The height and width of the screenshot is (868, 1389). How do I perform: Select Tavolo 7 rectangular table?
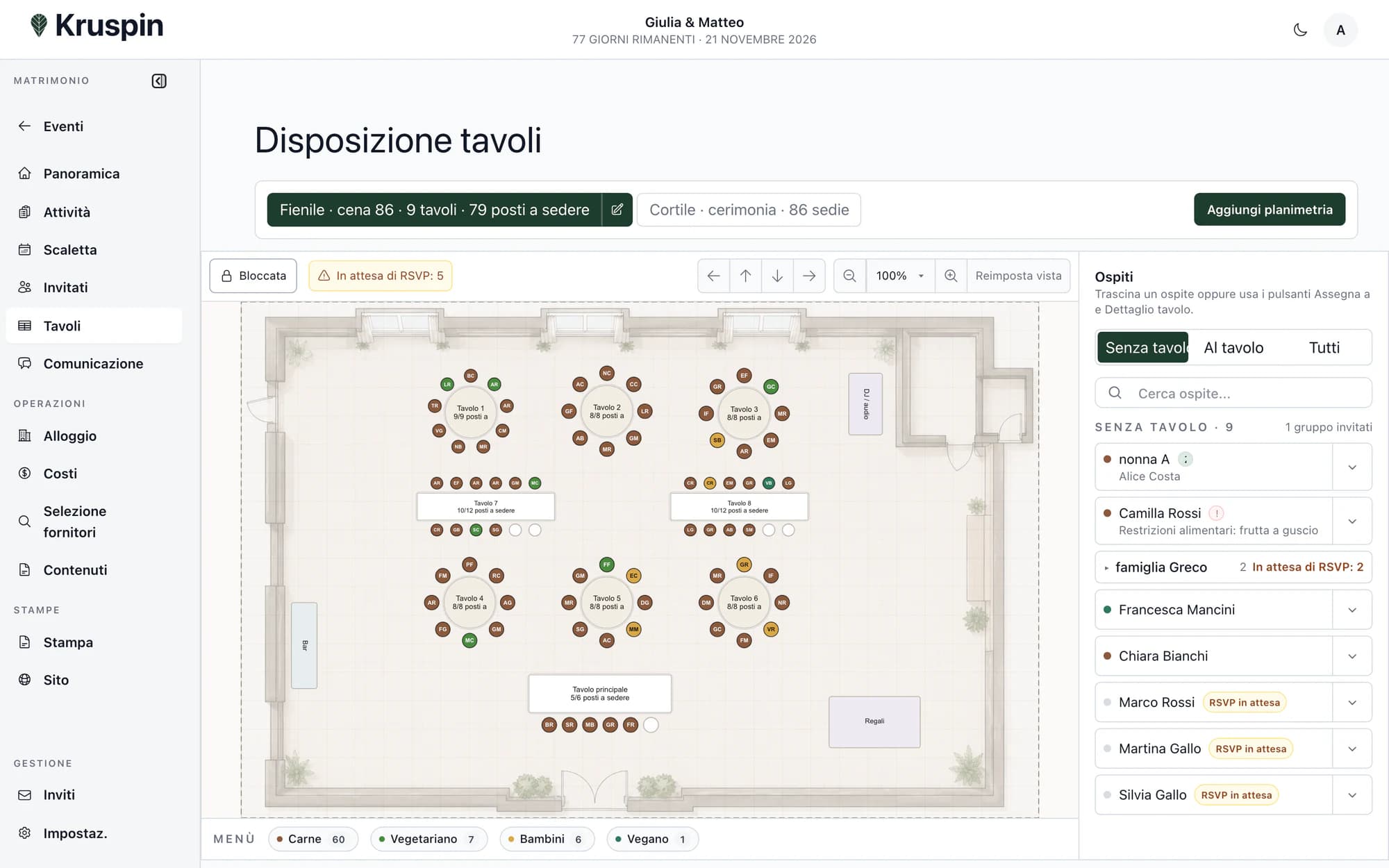pyautogui.click(x=485, y=507)
